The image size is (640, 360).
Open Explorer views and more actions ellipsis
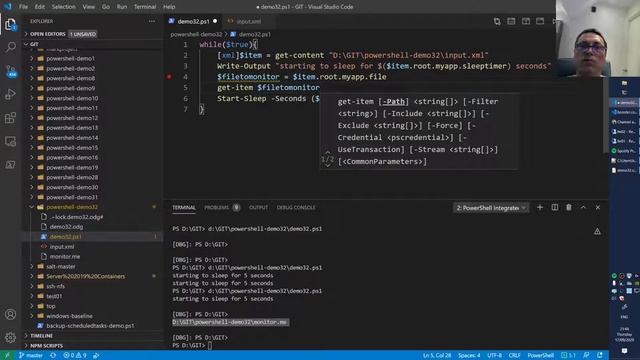point(152,21)
